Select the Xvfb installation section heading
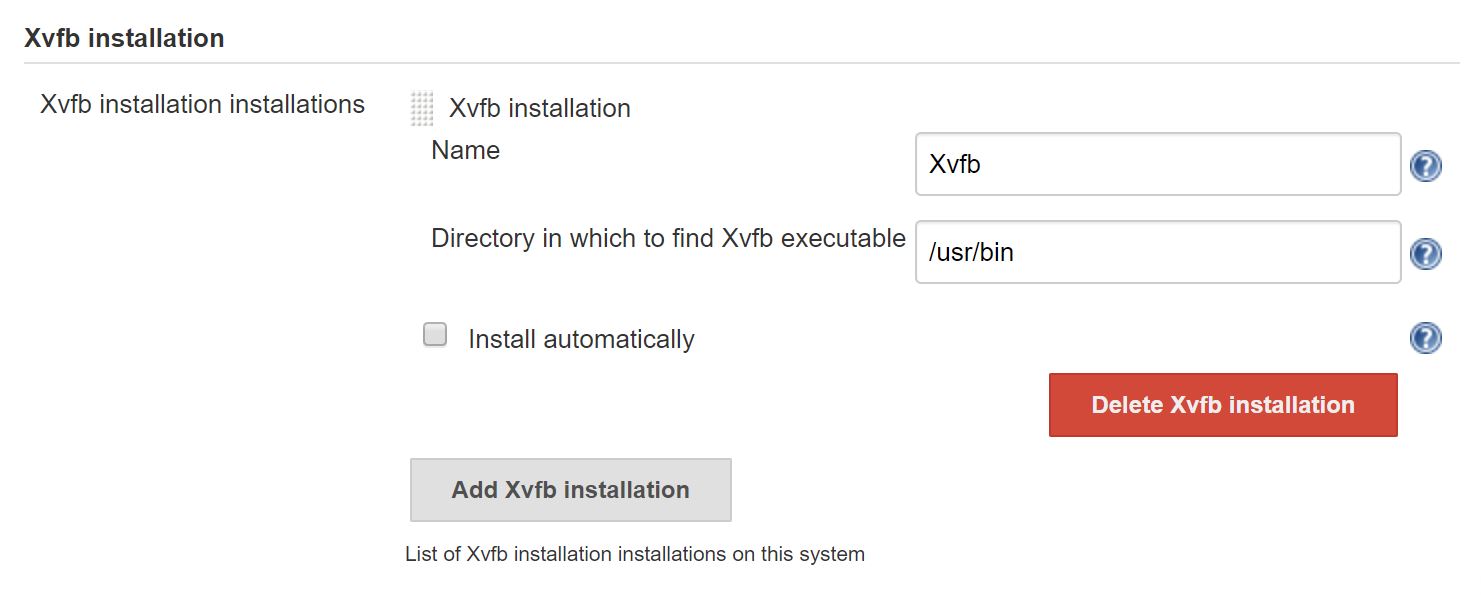Viewport: 1481px width, 597px height. point(124,38)
